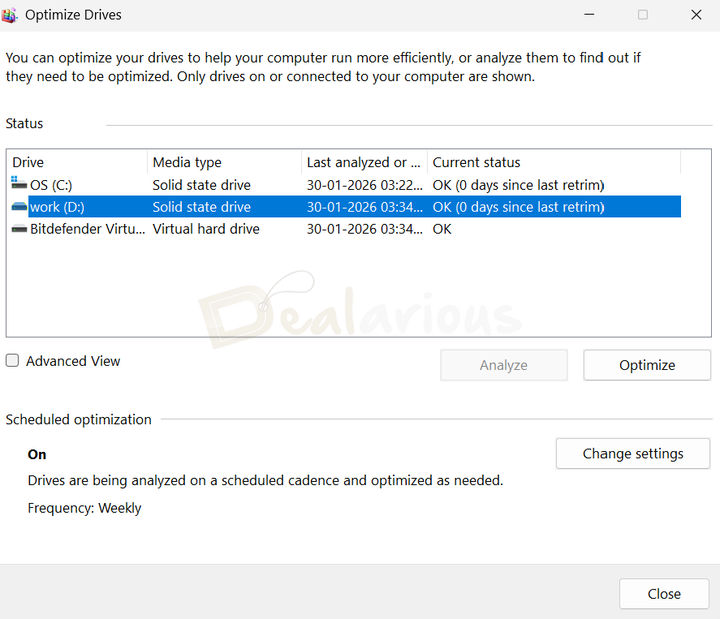This screenshot has height=619, width=720.
Task: Close the window with the title bar X
Action: [696, 15]
